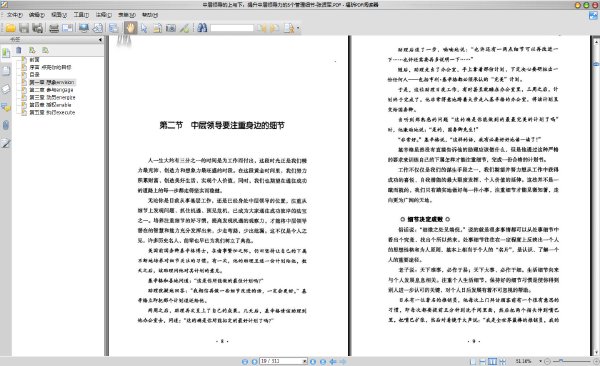Toggle the navigation panel layout icon

pos(114,28)
